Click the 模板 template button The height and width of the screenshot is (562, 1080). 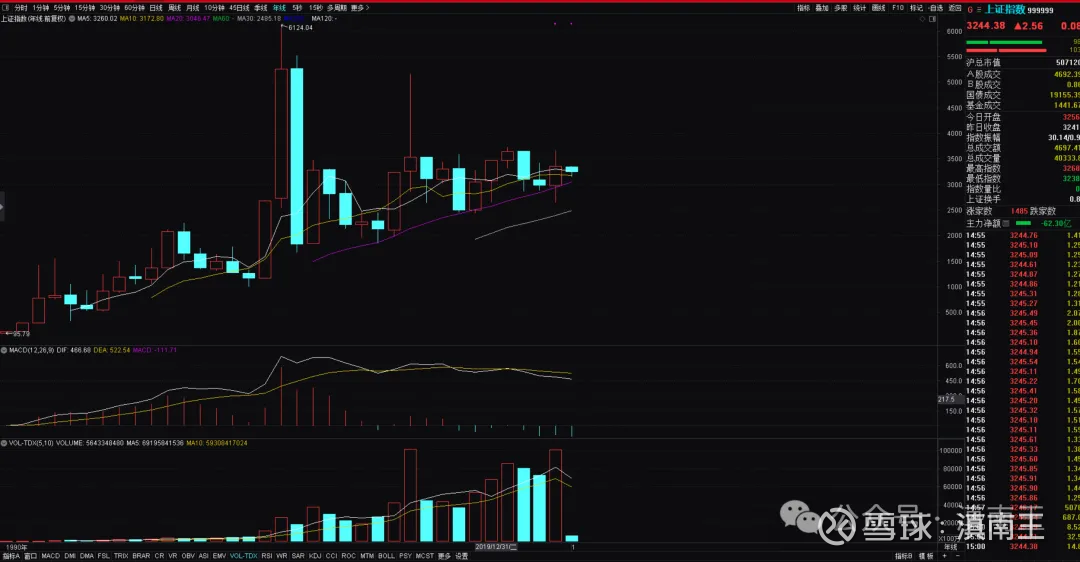click(926, 556)
